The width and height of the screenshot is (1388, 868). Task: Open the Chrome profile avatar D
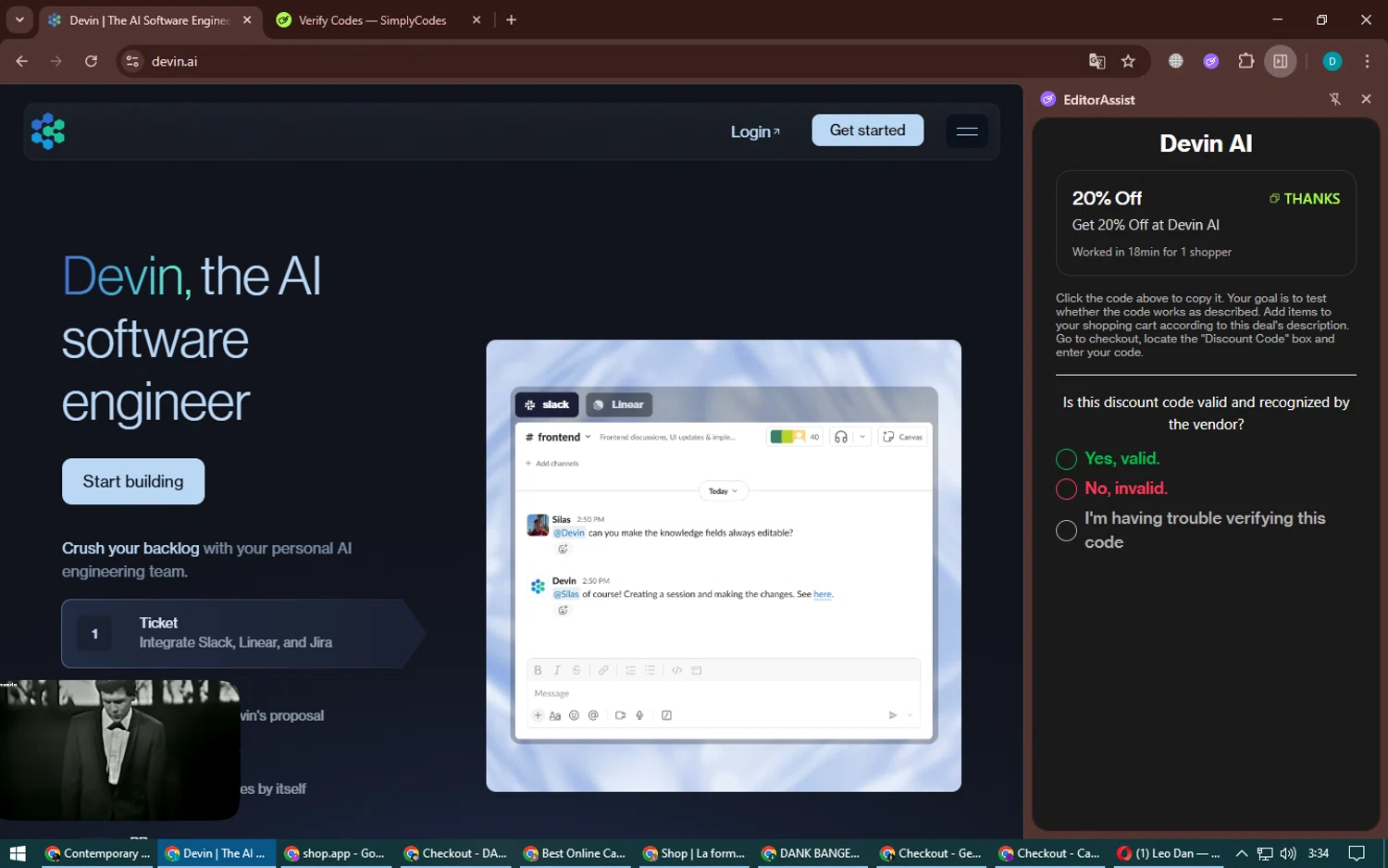tap(1332, 61)
